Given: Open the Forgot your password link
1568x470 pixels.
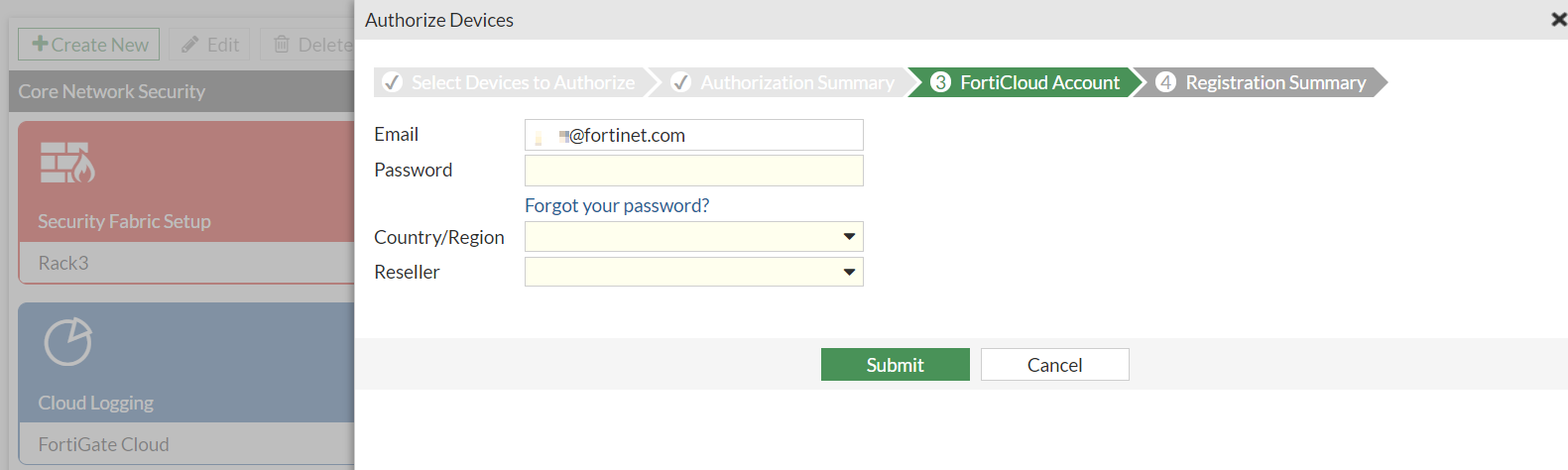Looking at the screenshot, I should pyautogui.click(x=617, y=205).
